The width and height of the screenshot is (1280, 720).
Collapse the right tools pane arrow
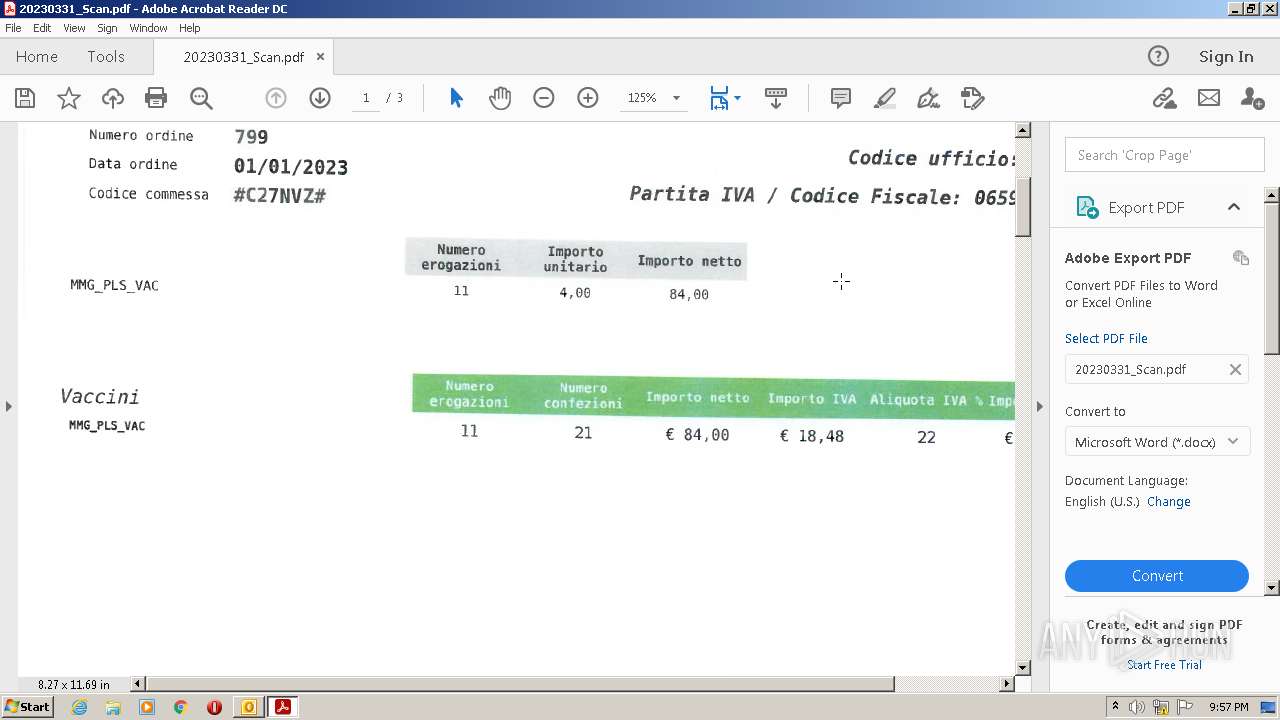(x=1039, y=406)
